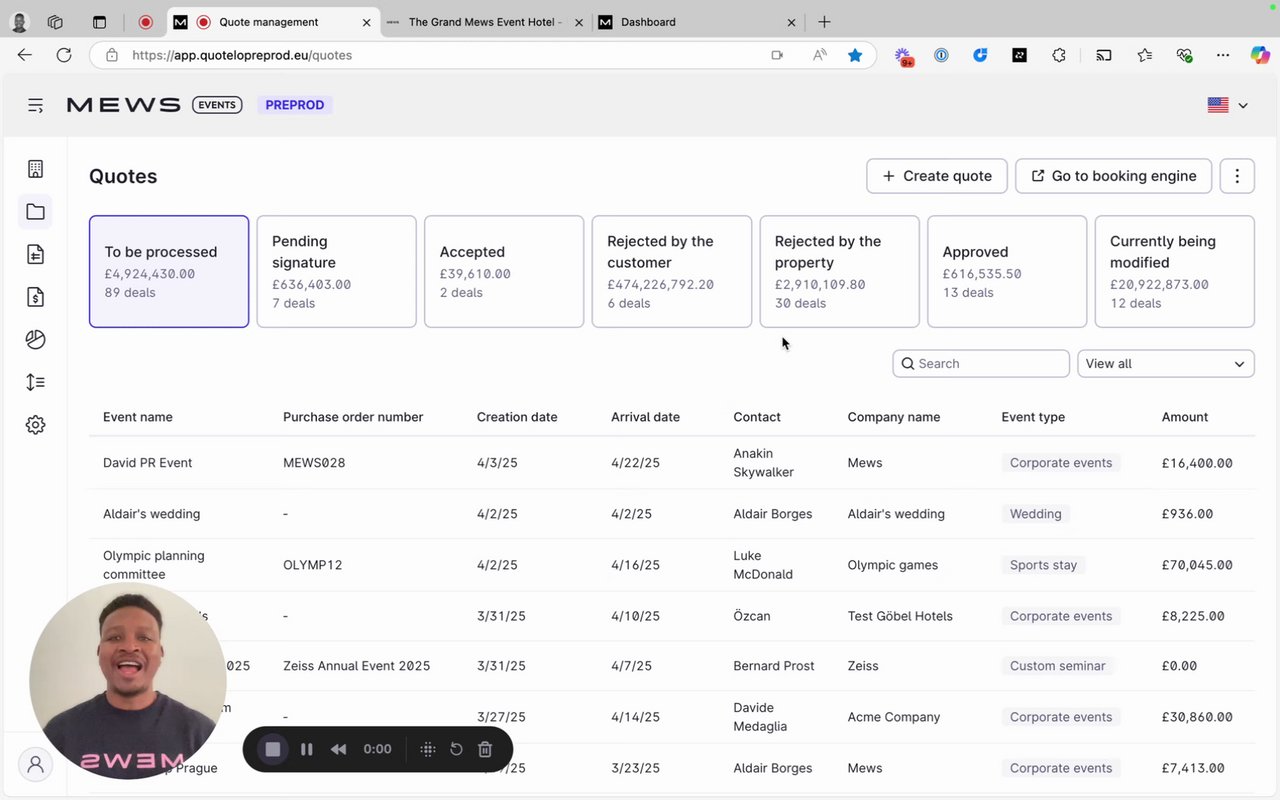The image size is (1280, 800).
Task: Open the hotel building icon in sidebar
Action: (35, 169)
